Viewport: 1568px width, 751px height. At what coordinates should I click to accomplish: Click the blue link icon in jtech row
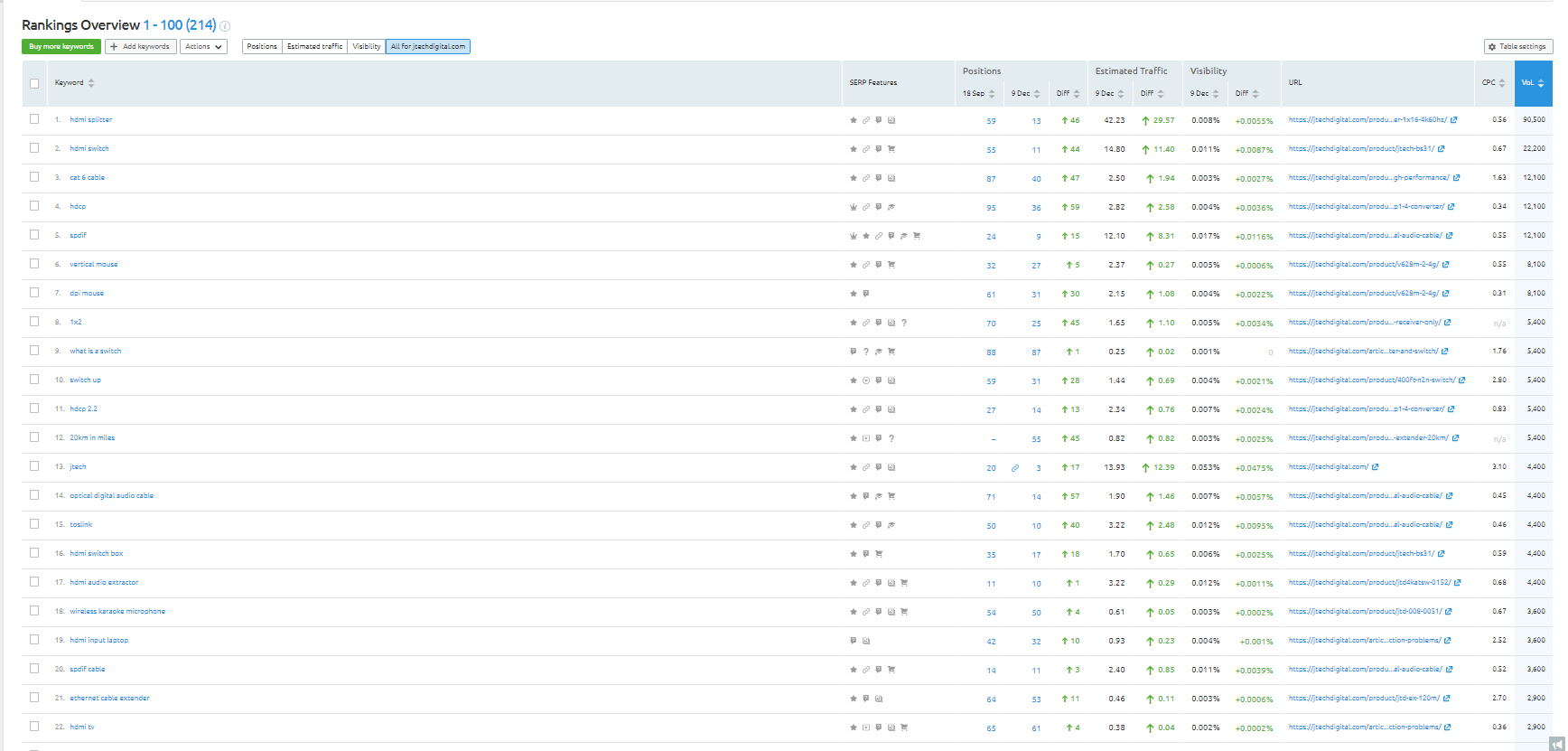1015,468
